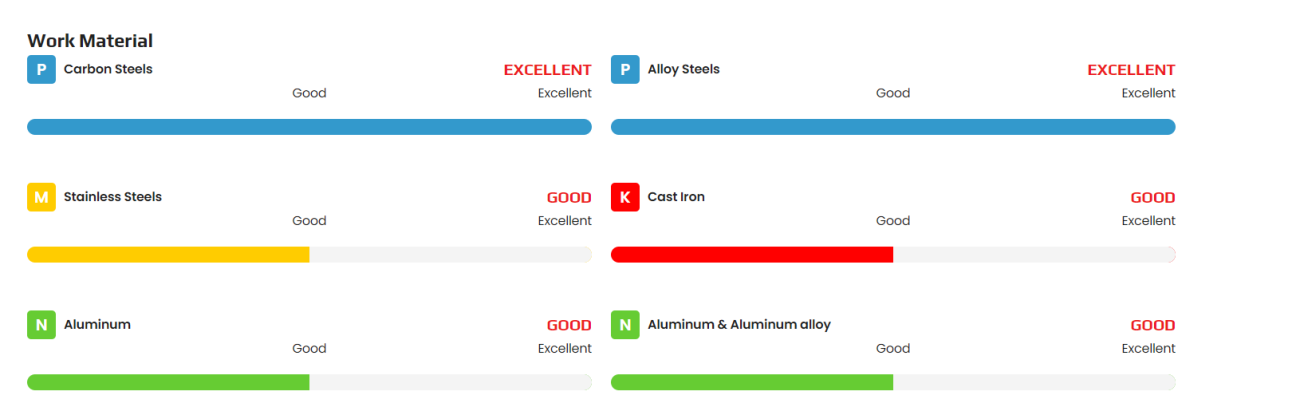Viewport: 1300px width, 419px height.
Task: Click the yellow M icon for Stainless Steels
Action: click(x=41, y=198)
